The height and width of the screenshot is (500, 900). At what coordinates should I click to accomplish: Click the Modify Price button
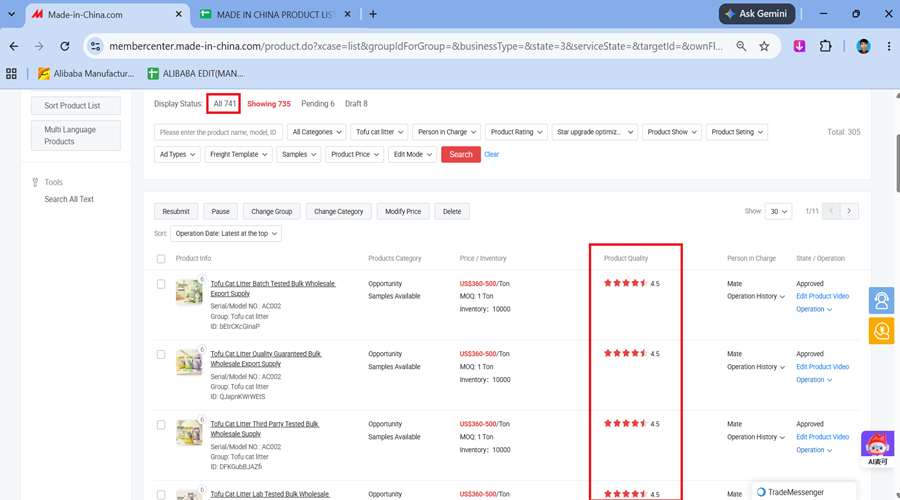click(403, 211)
